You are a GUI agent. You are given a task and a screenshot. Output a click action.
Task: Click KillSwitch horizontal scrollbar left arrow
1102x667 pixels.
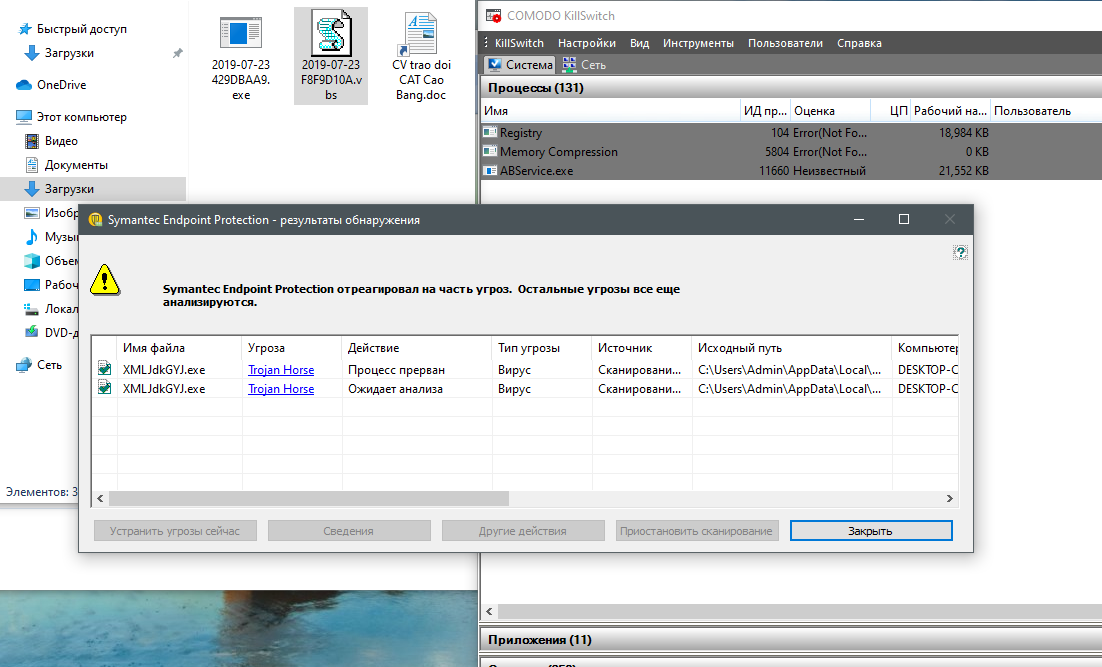click(489, 611)
